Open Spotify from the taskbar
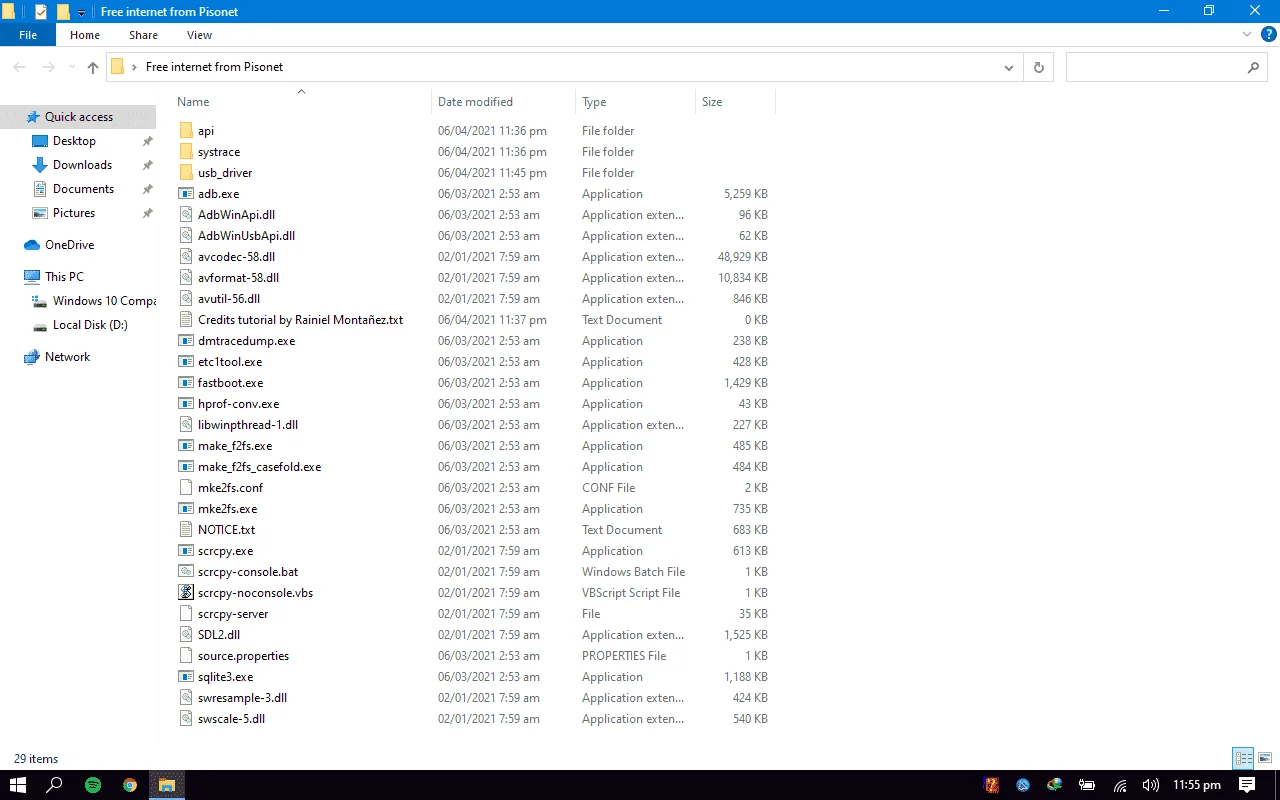This screenshot has width=1280, height=800. click(x=93, y=785)
